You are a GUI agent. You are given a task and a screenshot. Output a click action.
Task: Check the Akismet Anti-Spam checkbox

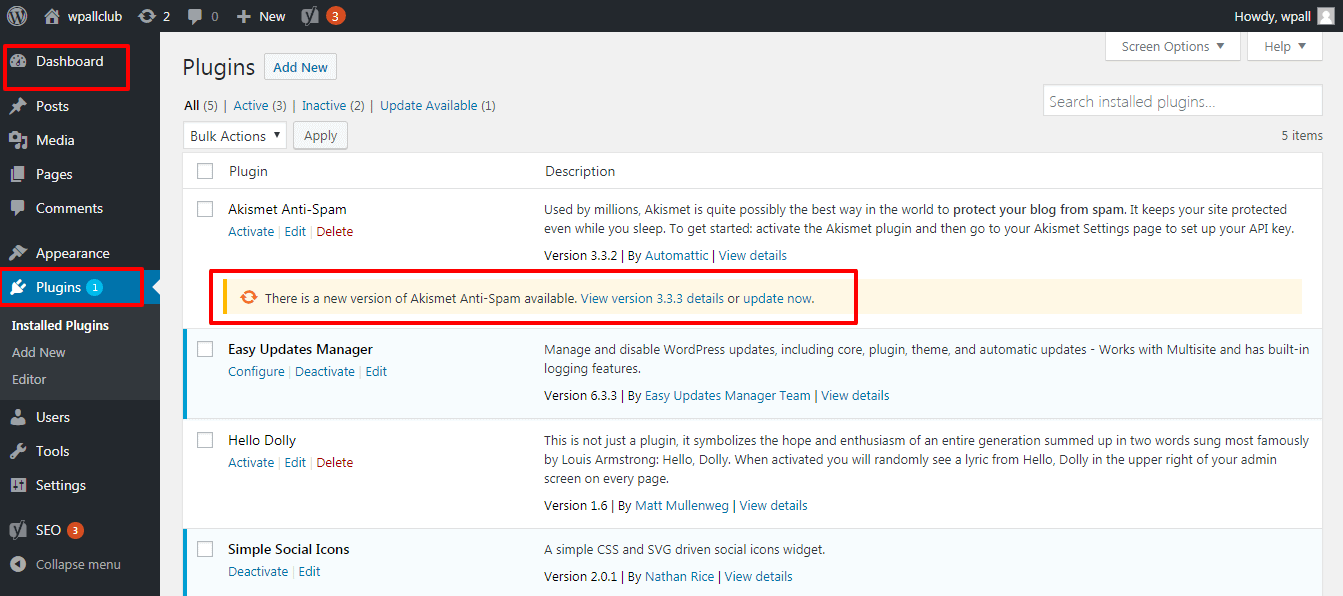(x=205, y=209)
